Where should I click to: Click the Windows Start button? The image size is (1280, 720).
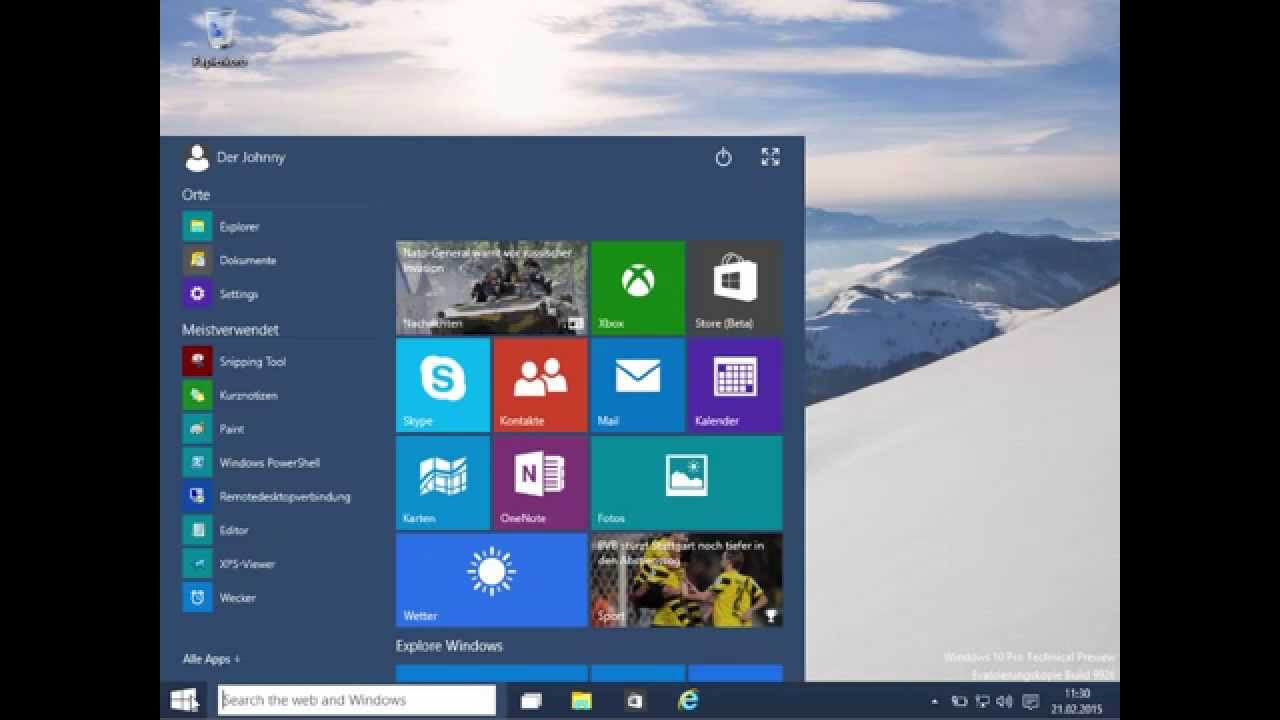pyautogui.click(x=184, y=700)
